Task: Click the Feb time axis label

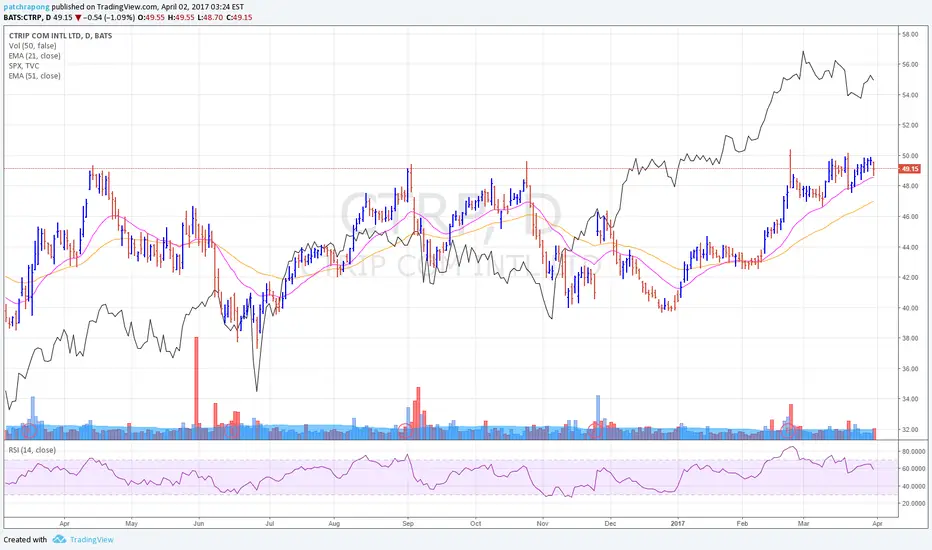Action: tap(742, 524)
